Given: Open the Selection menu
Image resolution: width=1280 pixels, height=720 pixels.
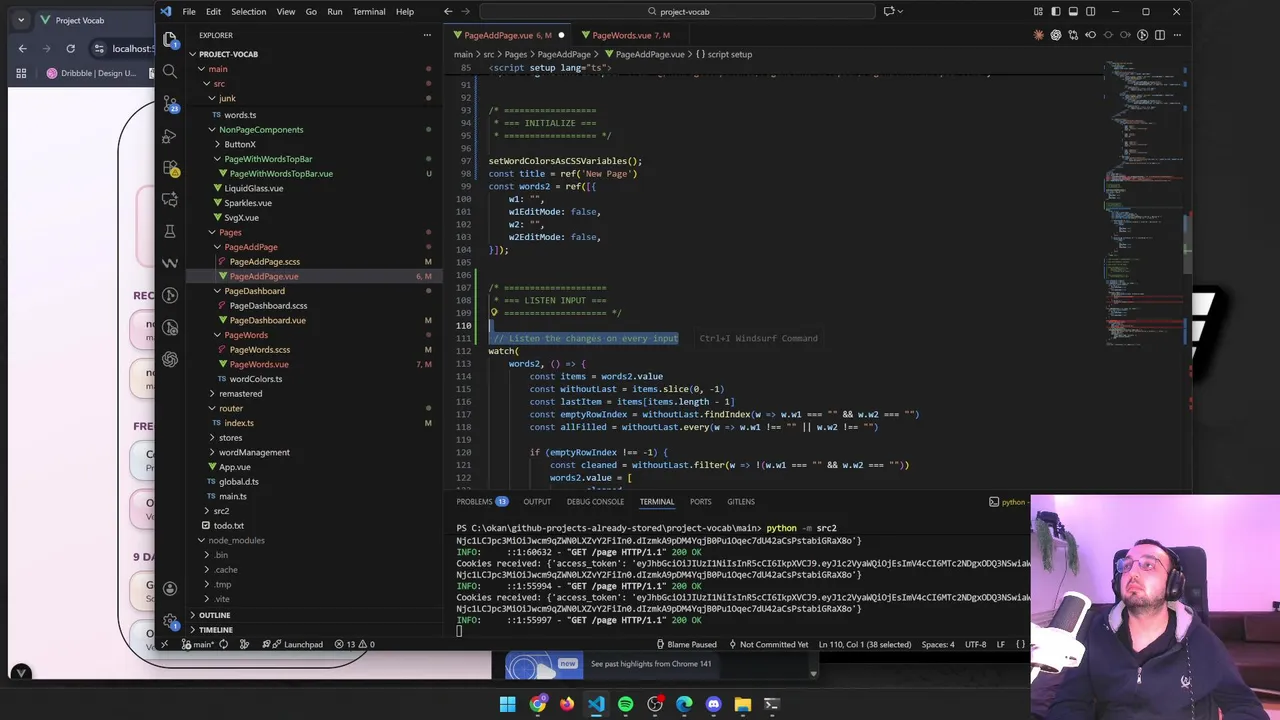Looking at the screenshot, I should (x=249, y=12).
